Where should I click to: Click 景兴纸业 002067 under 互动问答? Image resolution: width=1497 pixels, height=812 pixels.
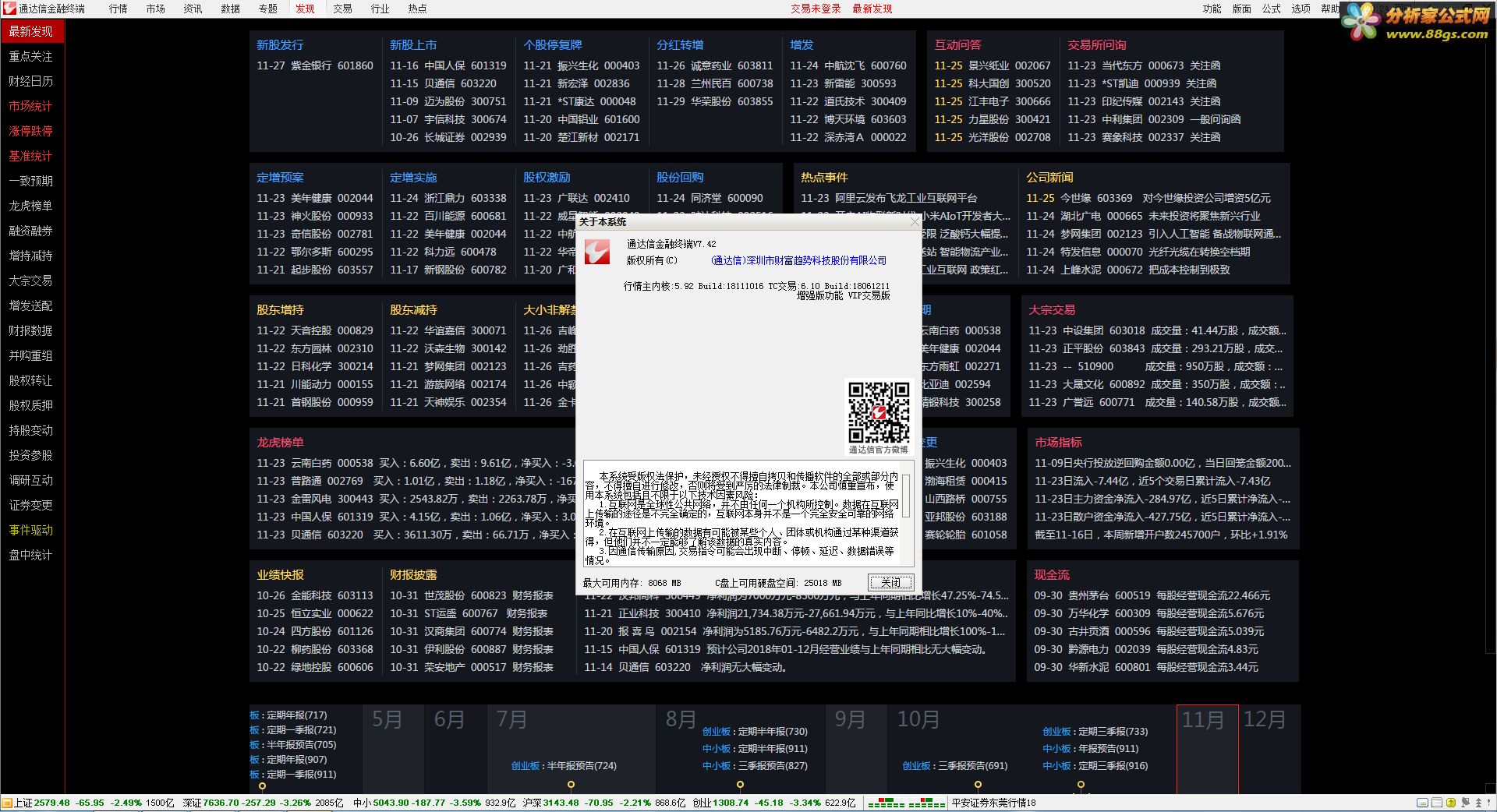click(x=993, y=65)
